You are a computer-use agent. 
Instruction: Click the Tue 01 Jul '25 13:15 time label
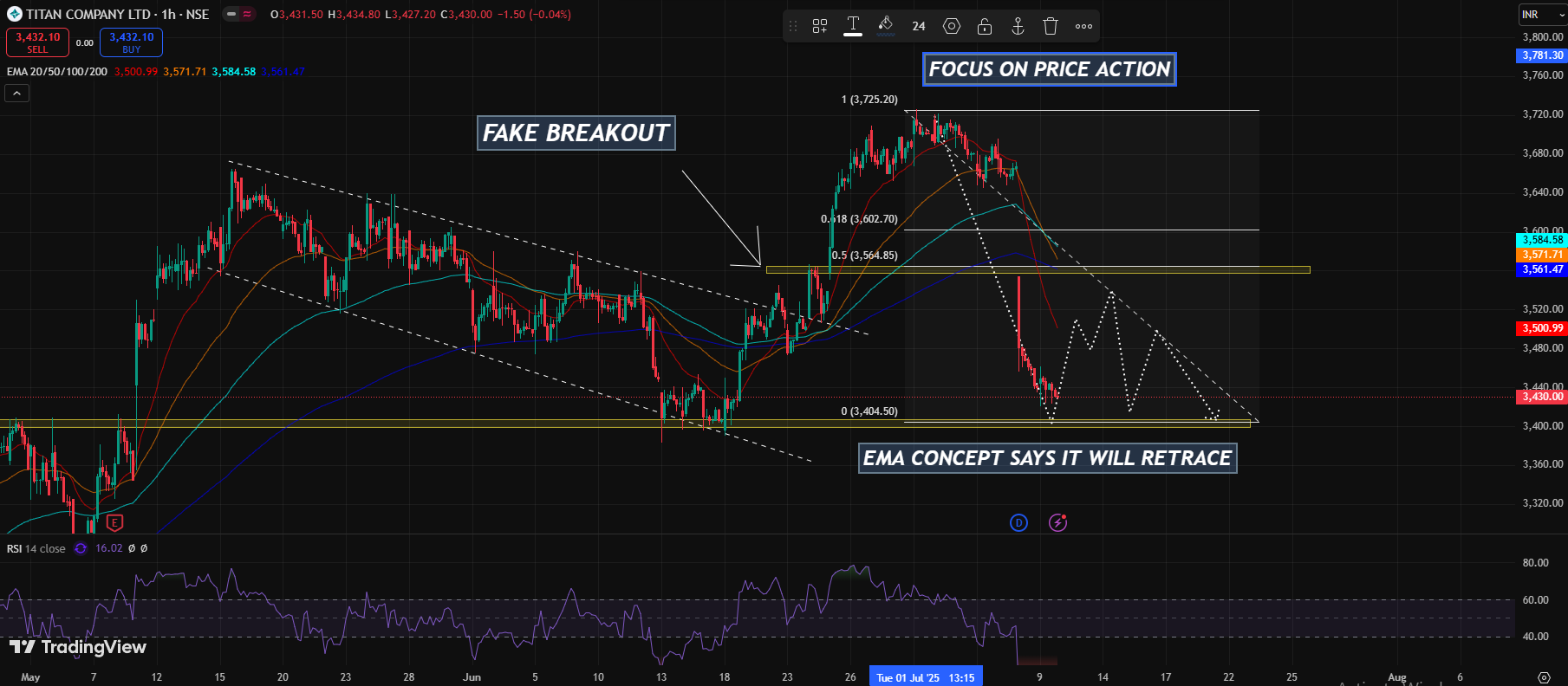[925, 677]
